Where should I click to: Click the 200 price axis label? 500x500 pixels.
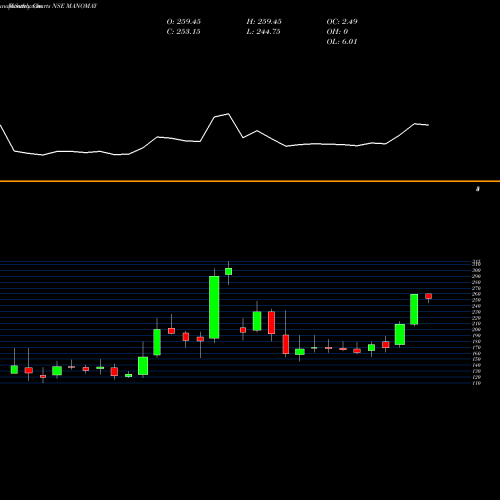click(x=476, y=330)
